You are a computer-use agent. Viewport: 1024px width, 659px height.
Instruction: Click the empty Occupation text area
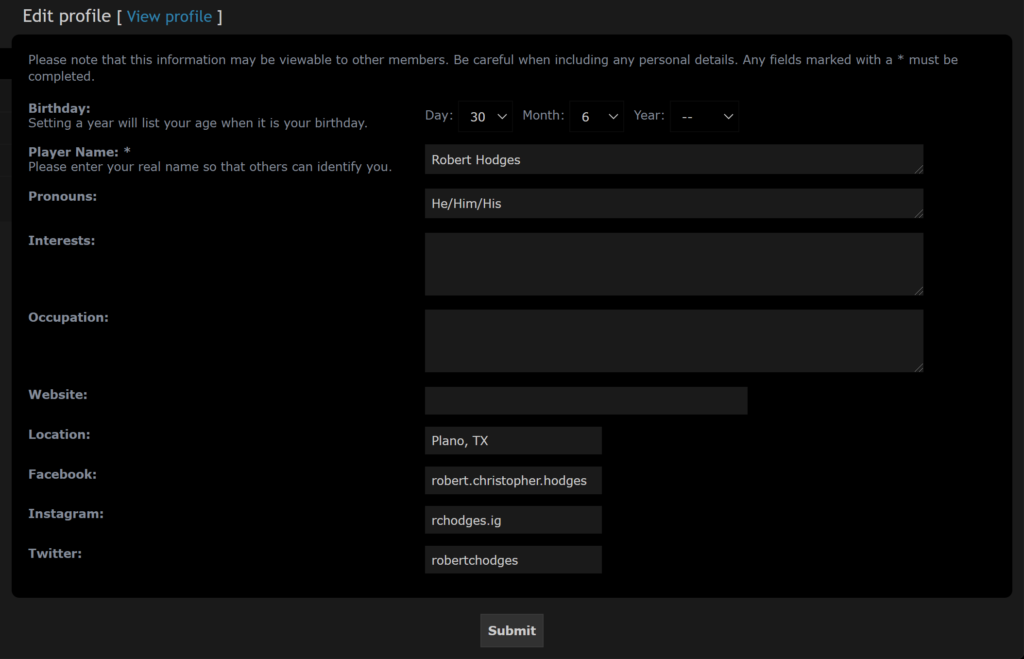(674, 341)
